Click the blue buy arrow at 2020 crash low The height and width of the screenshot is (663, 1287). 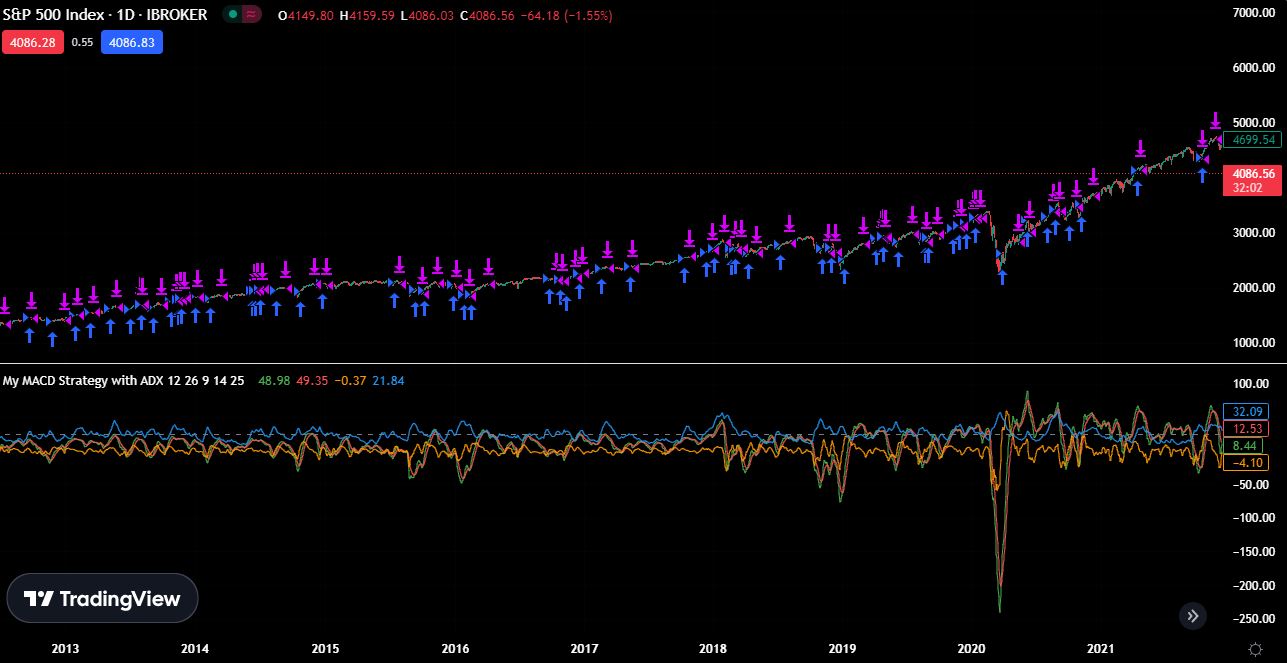click(x=1002, y=277)
